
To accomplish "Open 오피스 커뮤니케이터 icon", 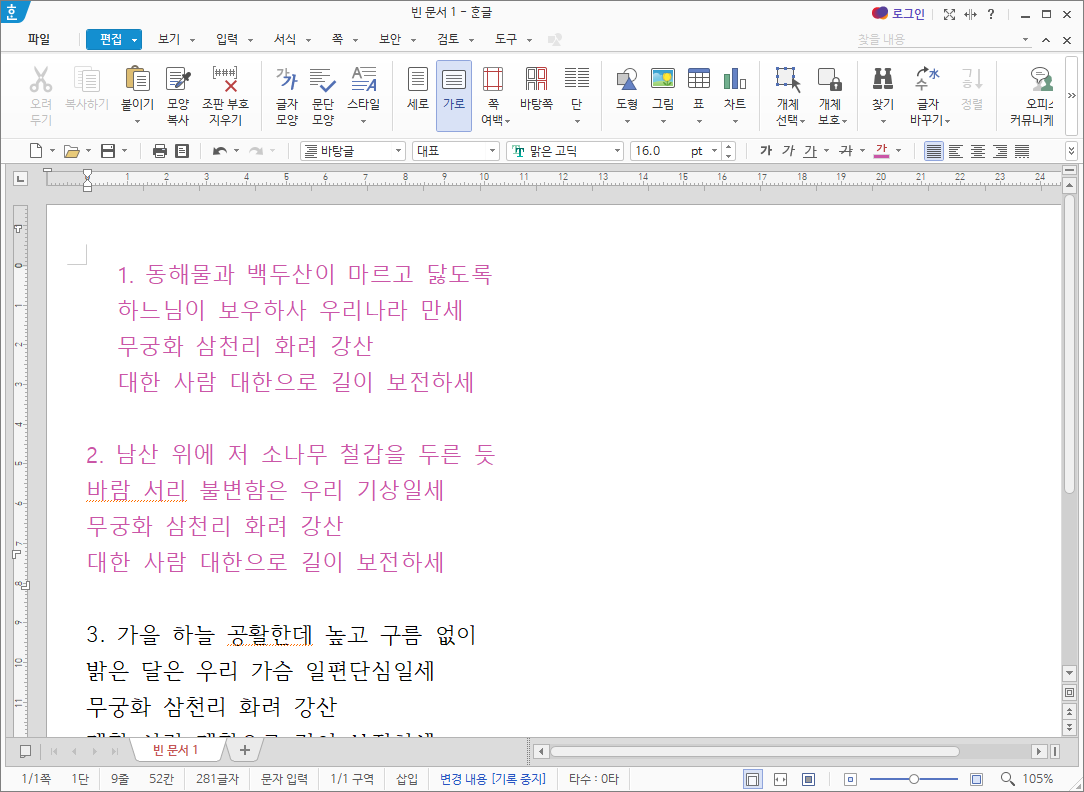I will (1040, 79).
